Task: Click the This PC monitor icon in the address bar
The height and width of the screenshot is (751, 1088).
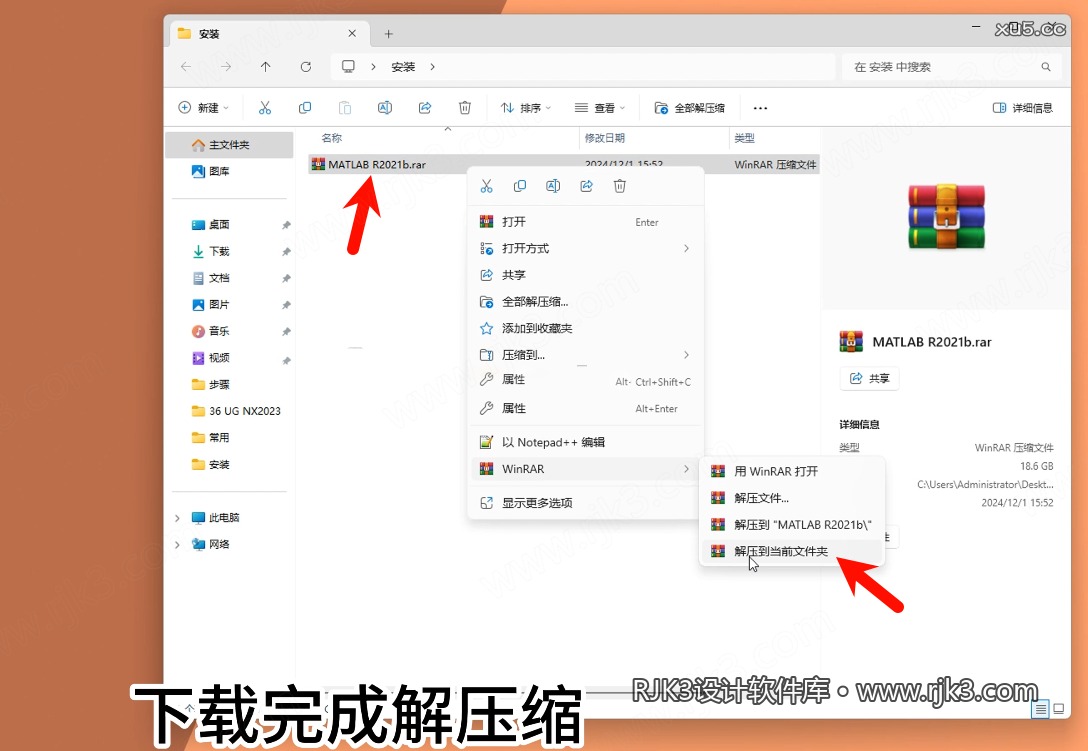Action: pyautogui.click(x=348, y=66)
